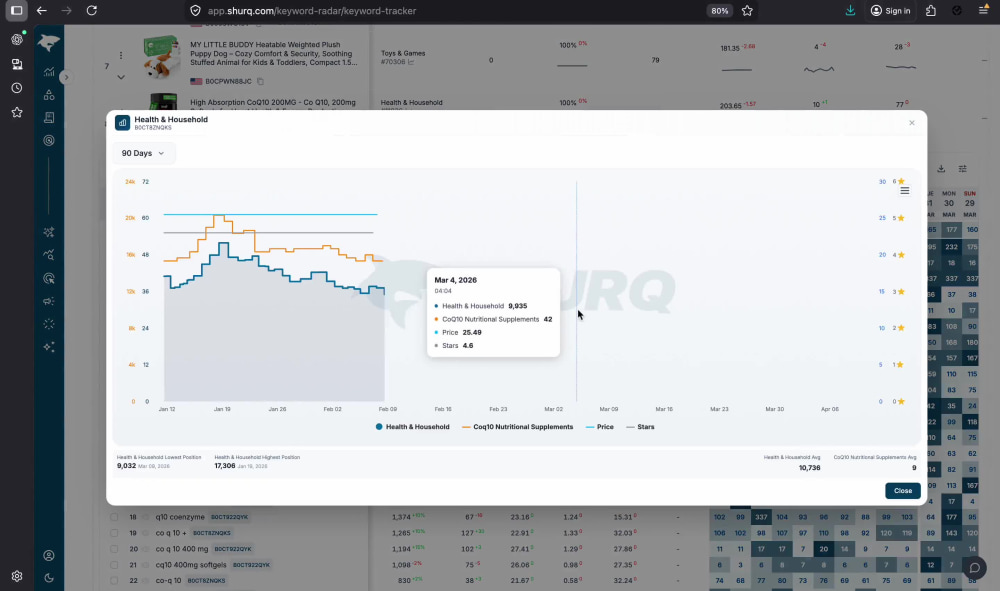The height and width of the screenshot is (591, 1000).
Task: Expand the collapsed left sidebar arrow
Action: (65, 77)
